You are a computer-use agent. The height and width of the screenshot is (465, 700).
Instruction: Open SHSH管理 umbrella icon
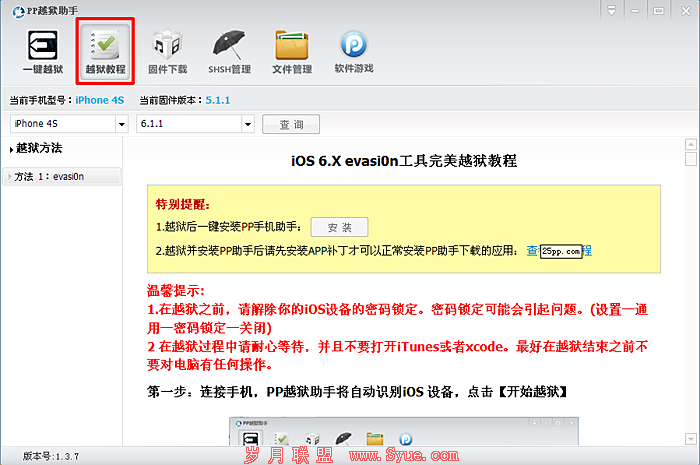(x=229, y=51)
